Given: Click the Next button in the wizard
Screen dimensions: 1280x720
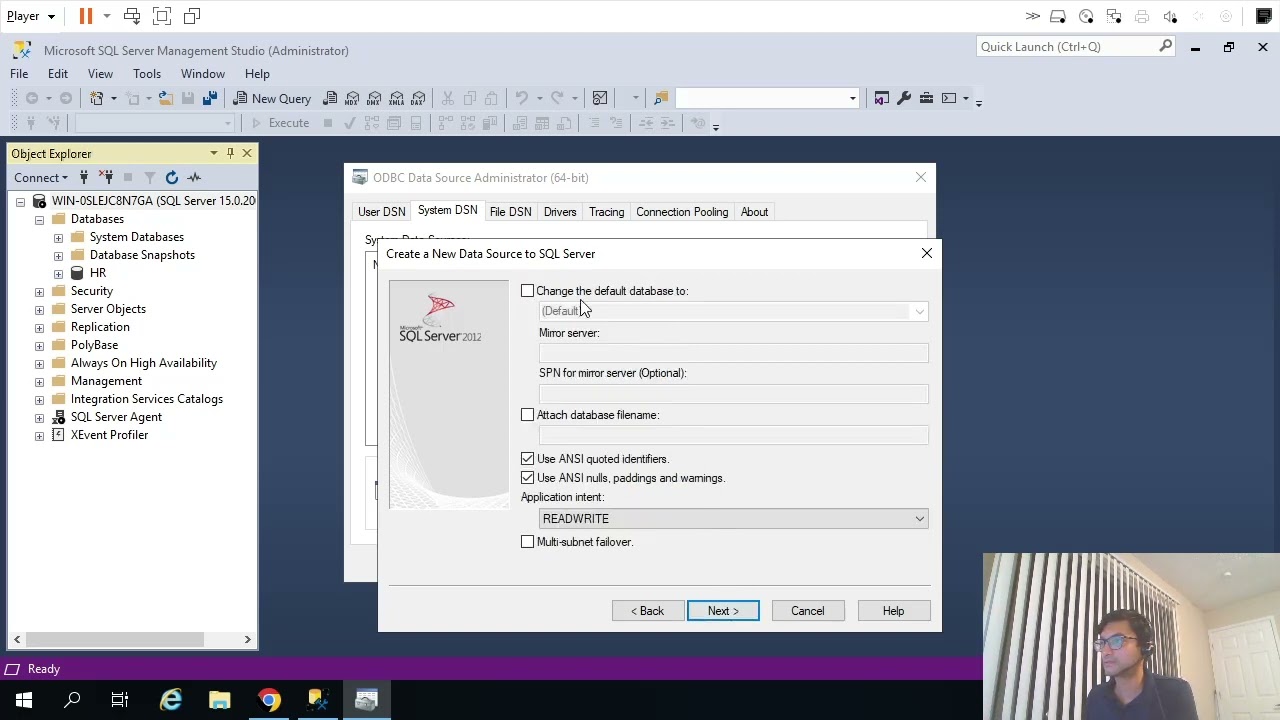Looking at the screenshot, I should [723, 611].
